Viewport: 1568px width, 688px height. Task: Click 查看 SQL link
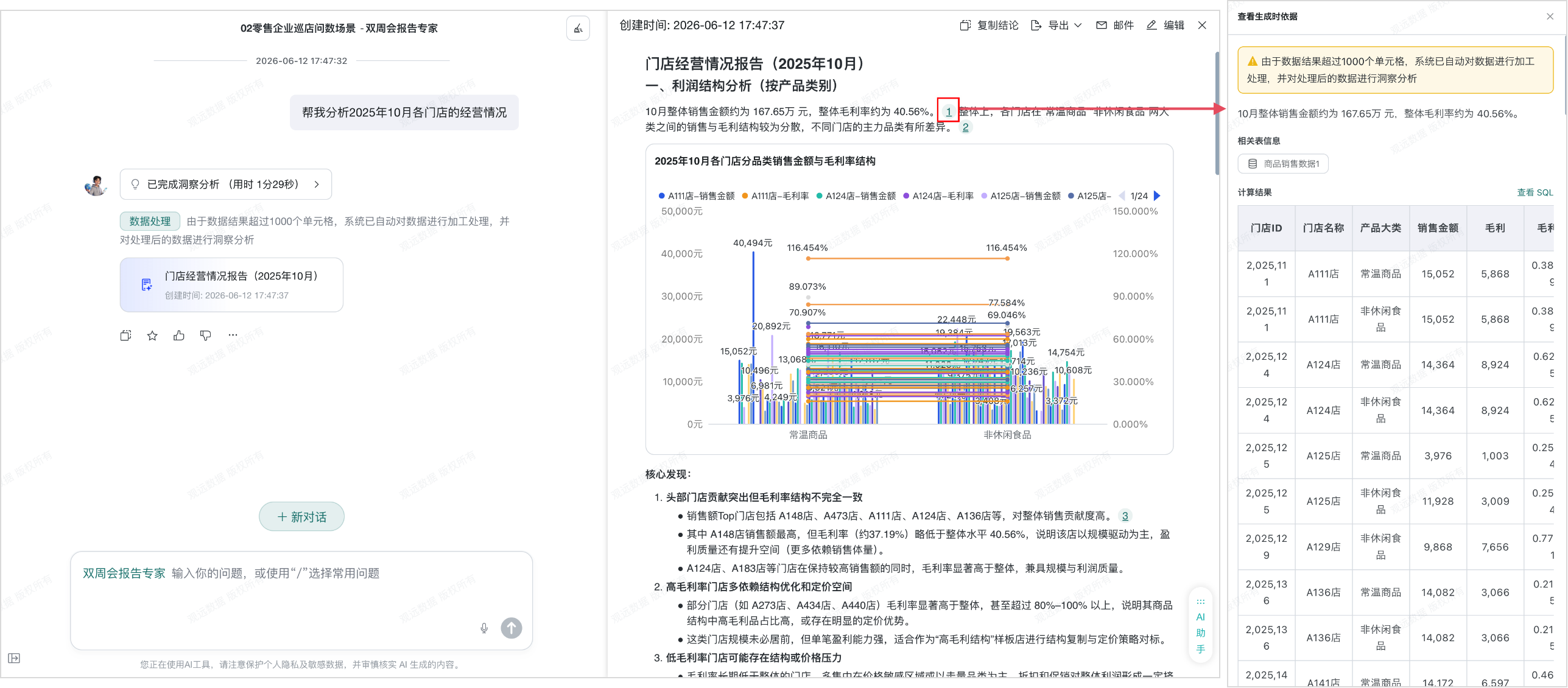click(x=1535, y=192)
